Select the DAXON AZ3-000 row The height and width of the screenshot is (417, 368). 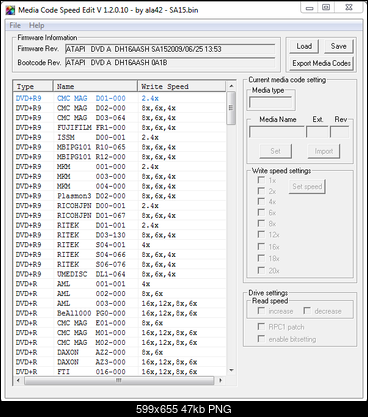pos(120,362)
